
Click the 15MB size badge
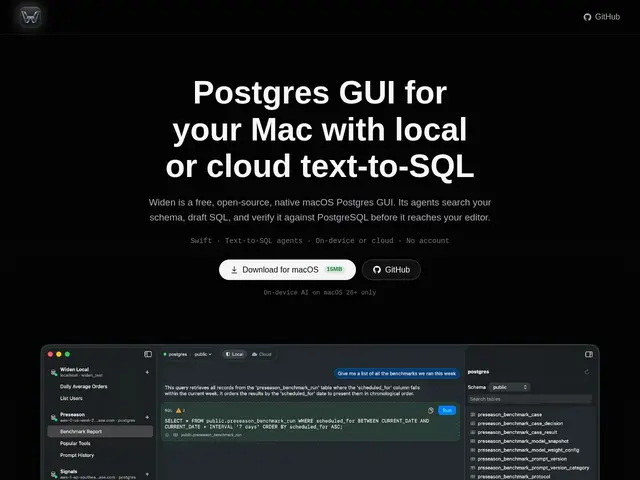tap(334, 269)
